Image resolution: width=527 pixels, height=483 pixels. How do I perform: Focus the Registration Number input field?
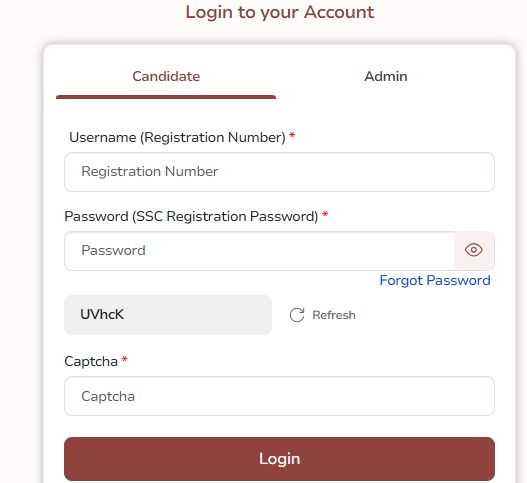click(x=279, y=172)
